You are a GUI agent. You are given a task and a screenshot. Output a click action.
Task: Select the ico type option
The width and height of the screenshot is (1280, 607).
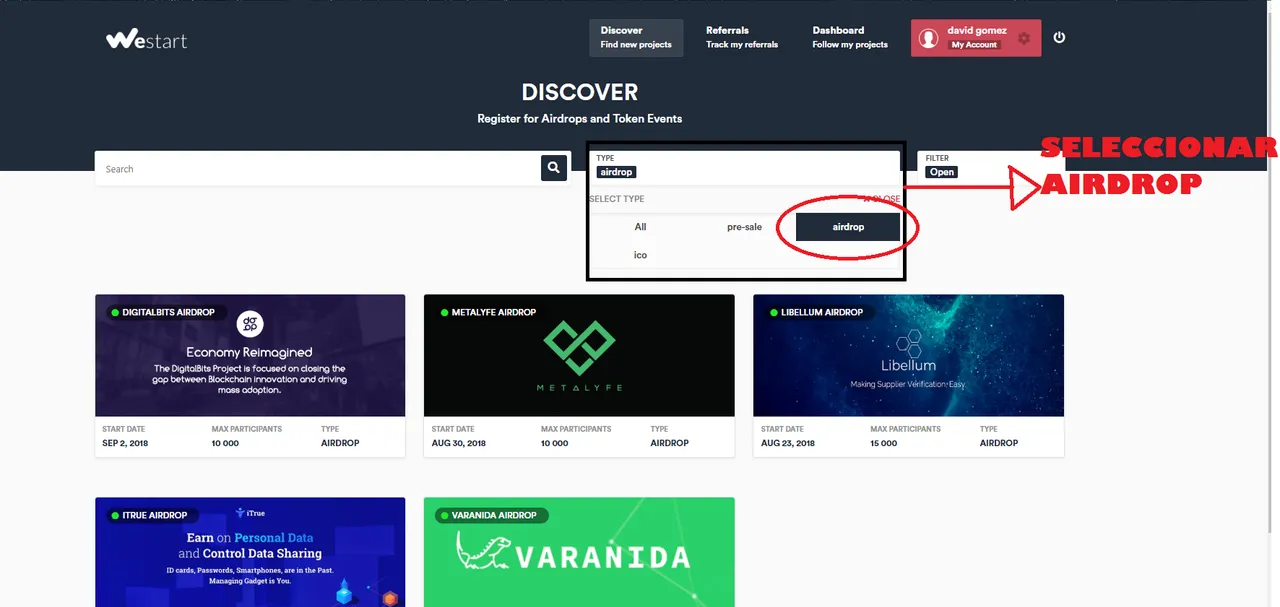[640, 255]
